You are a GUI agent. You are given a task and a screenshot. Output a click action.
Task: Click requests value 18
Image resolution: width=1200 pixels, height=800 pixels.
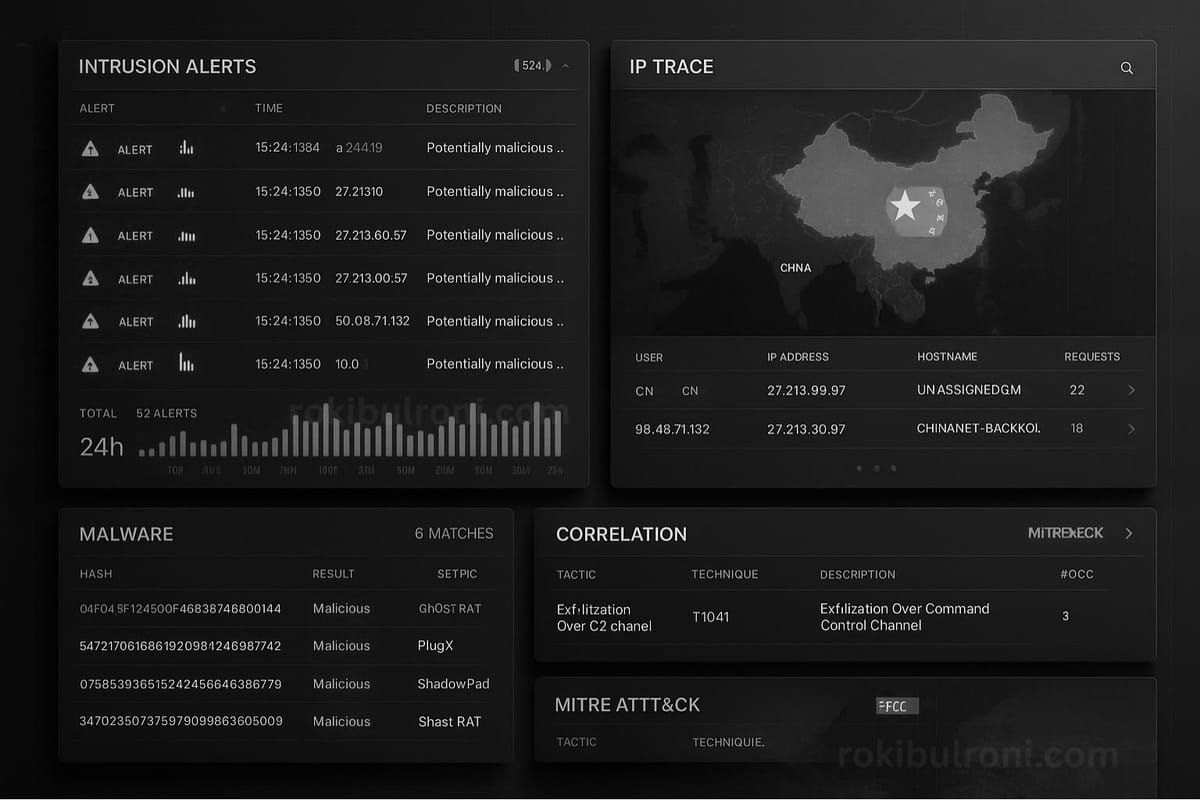1077,428
